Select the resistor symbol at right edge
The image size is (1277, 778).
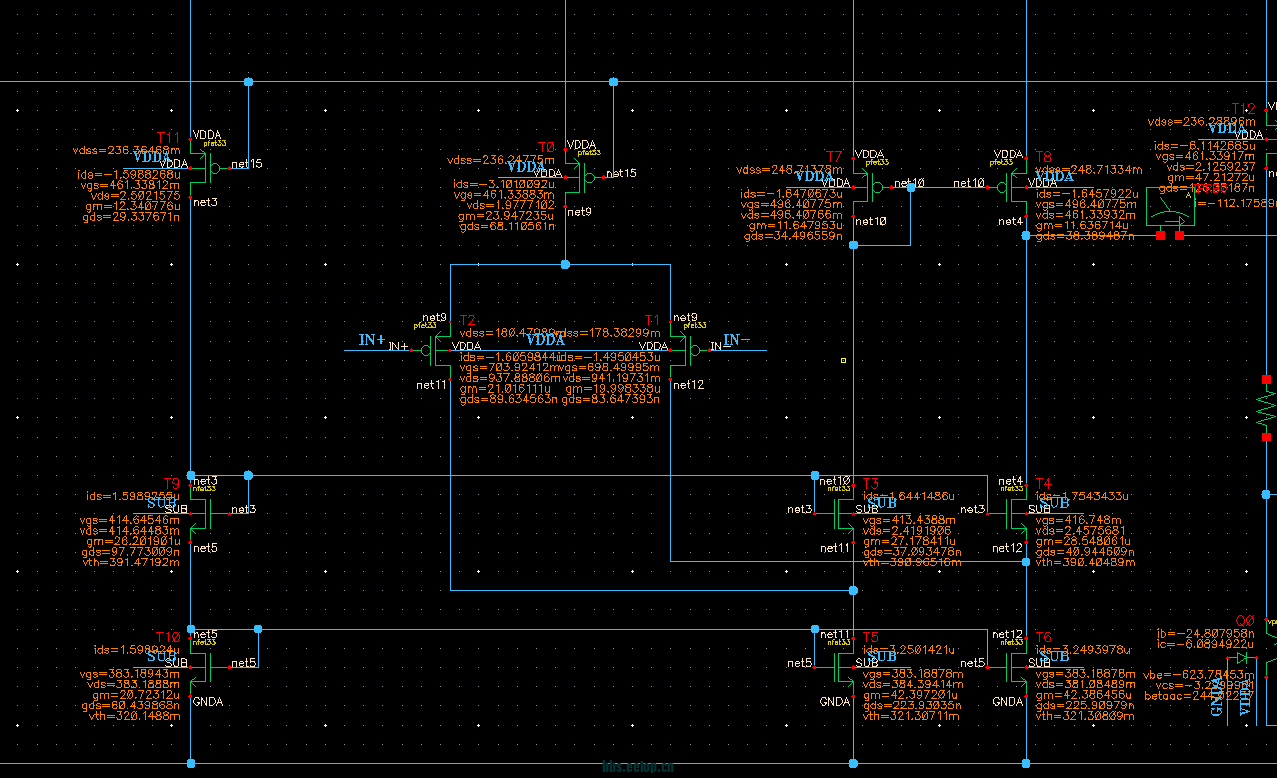tap(1267, 407)
